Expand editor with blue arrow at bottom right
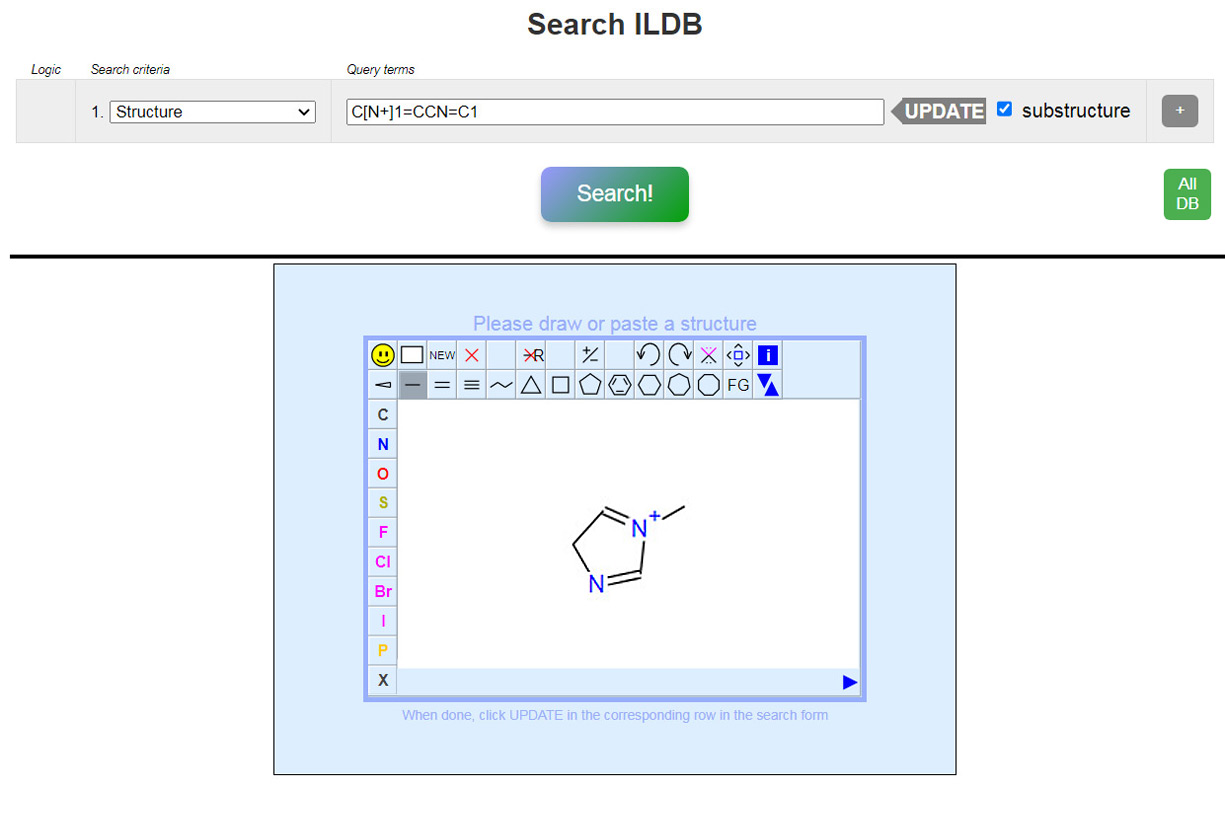 (850, 682)
